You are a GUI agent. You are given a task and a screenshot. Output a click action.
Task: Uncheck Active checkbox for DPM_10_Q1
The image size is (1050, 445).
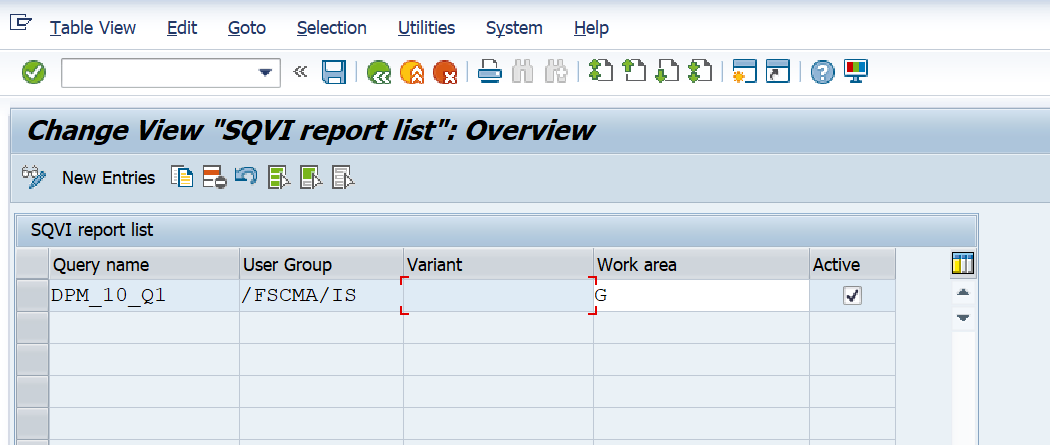[852, 295]
